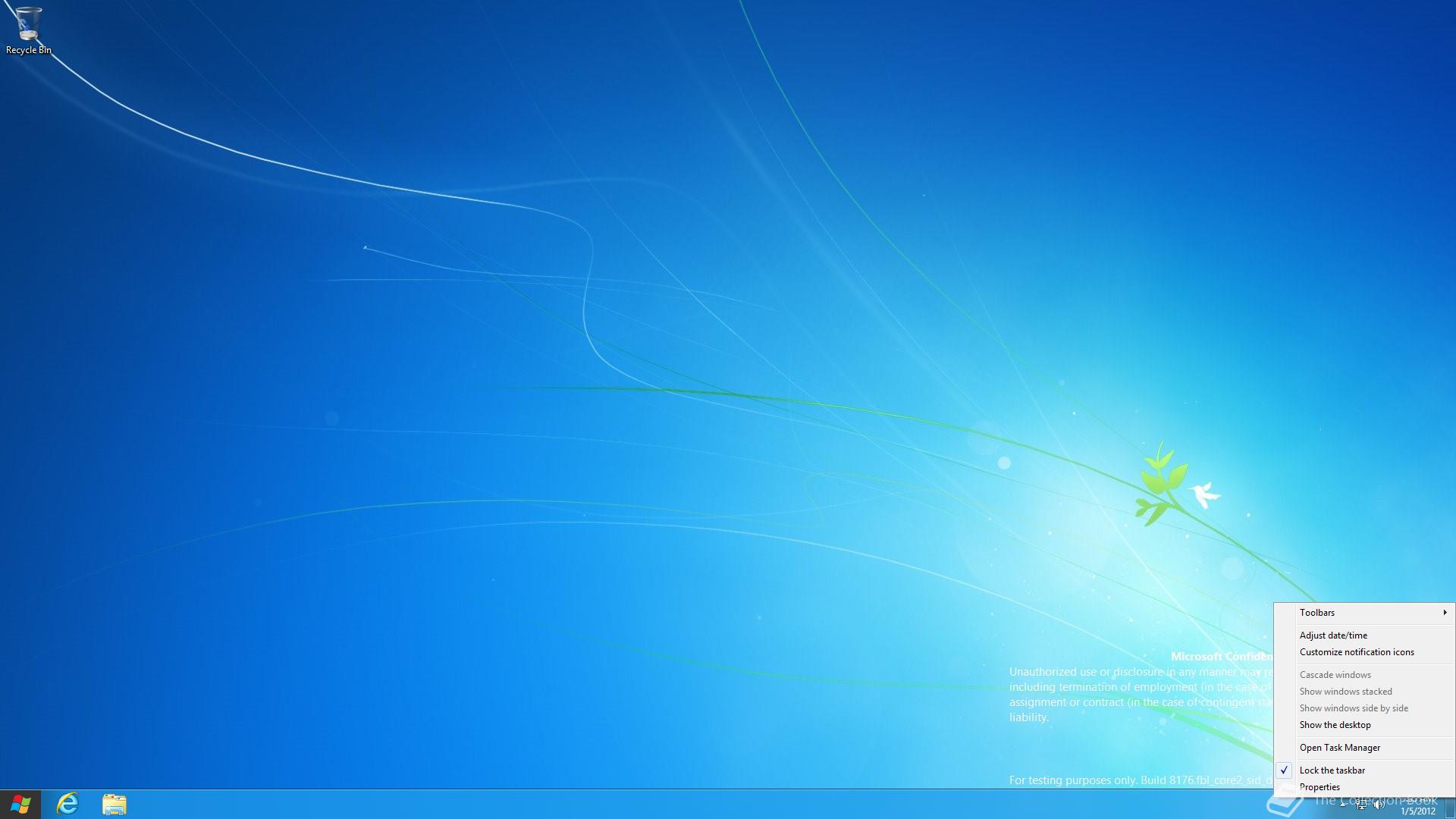Choose Show the desktop menu entry
This screenshot has width=1456, height=819.
[1363, 725]
